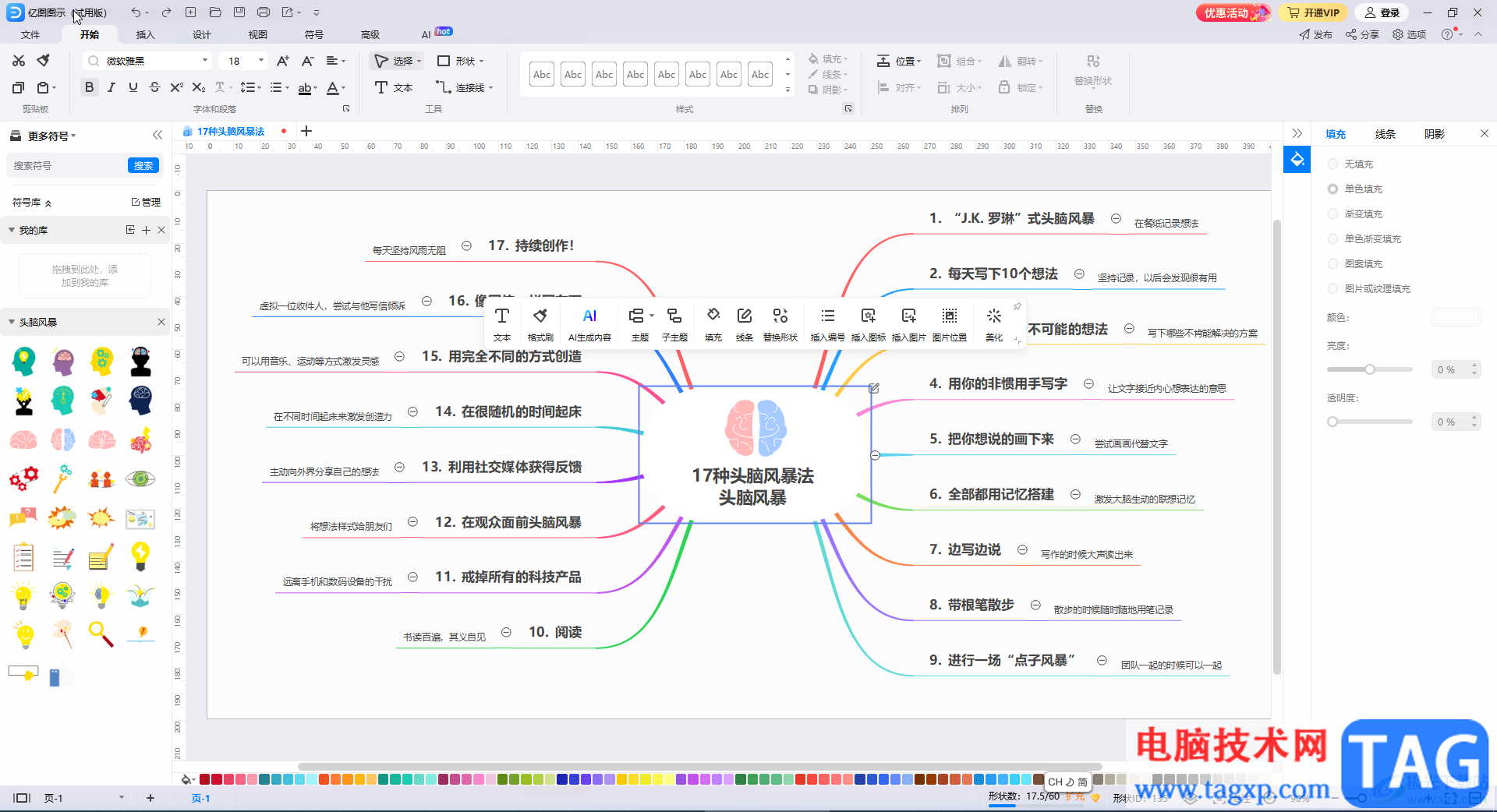Select No Fill radio option
Viewport: 1497px width, 812px height.
[1332, 164]
